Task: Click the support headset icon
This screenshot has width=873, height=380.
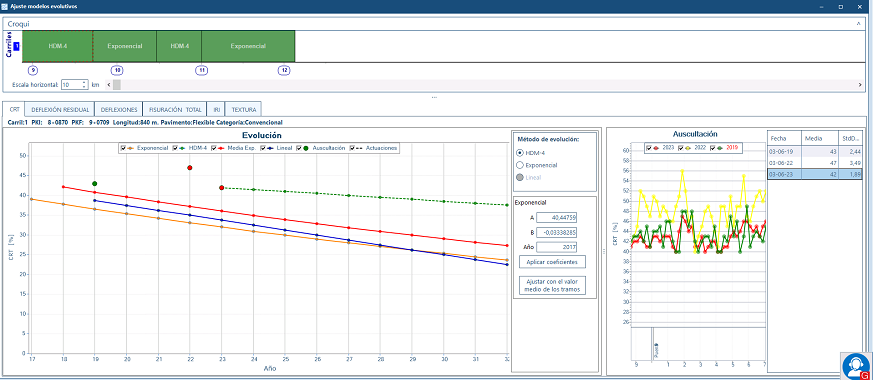Action: [856, 366]
